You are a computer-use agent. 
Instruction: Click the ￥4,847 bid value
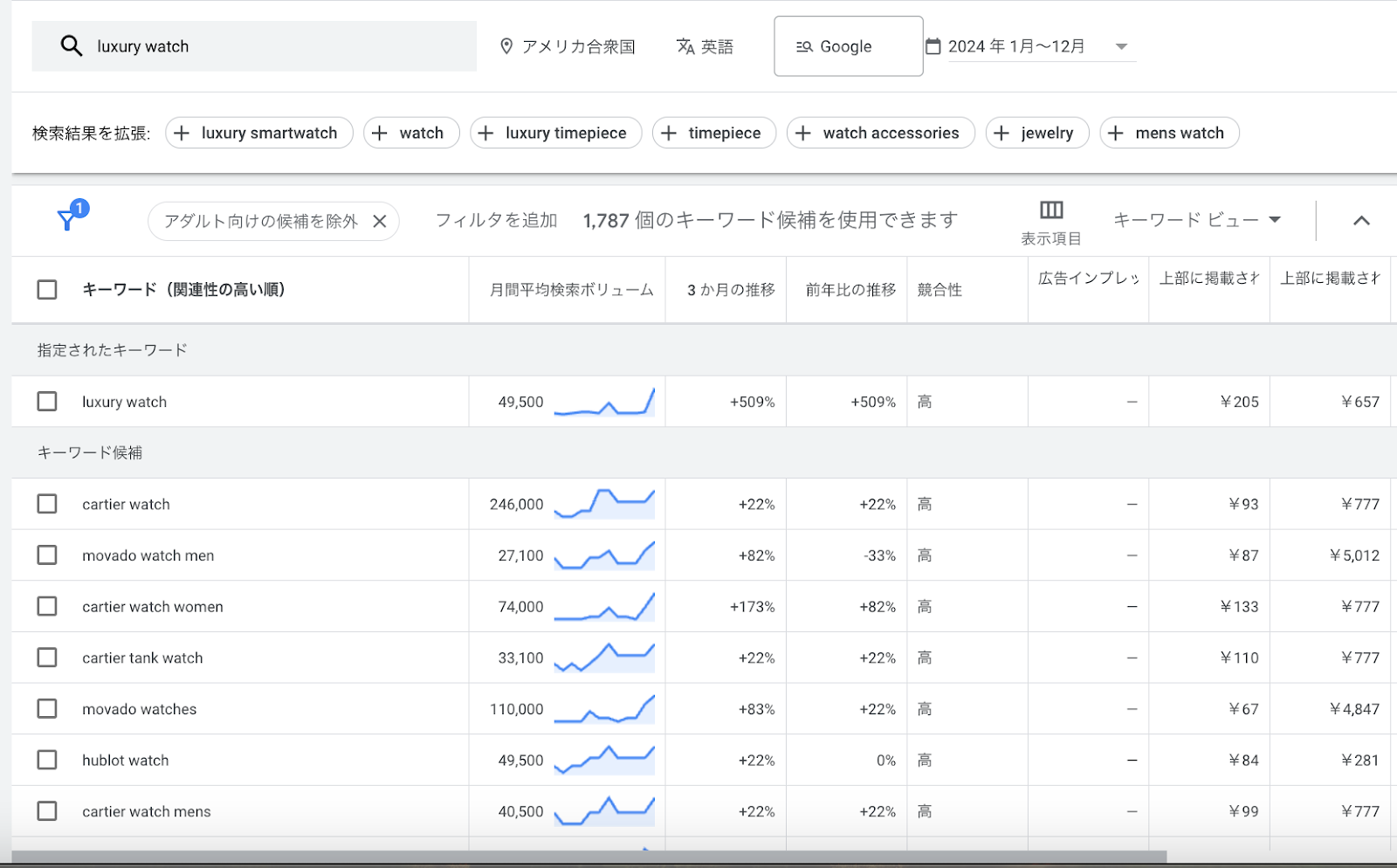coord(1354,709)
